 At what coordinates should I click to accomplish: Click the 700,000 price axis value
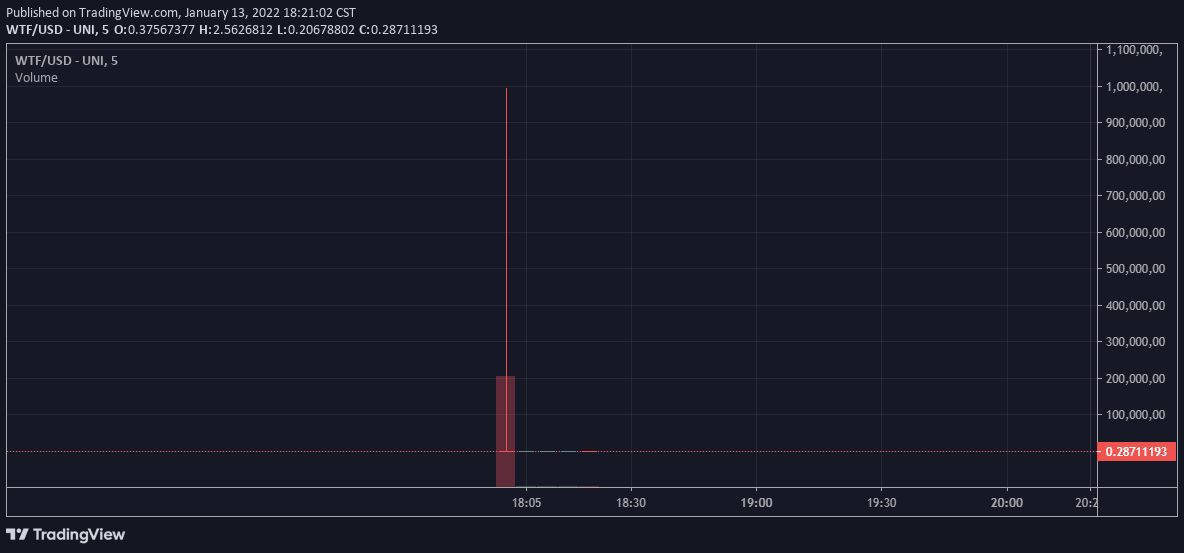coord(1136,196)
